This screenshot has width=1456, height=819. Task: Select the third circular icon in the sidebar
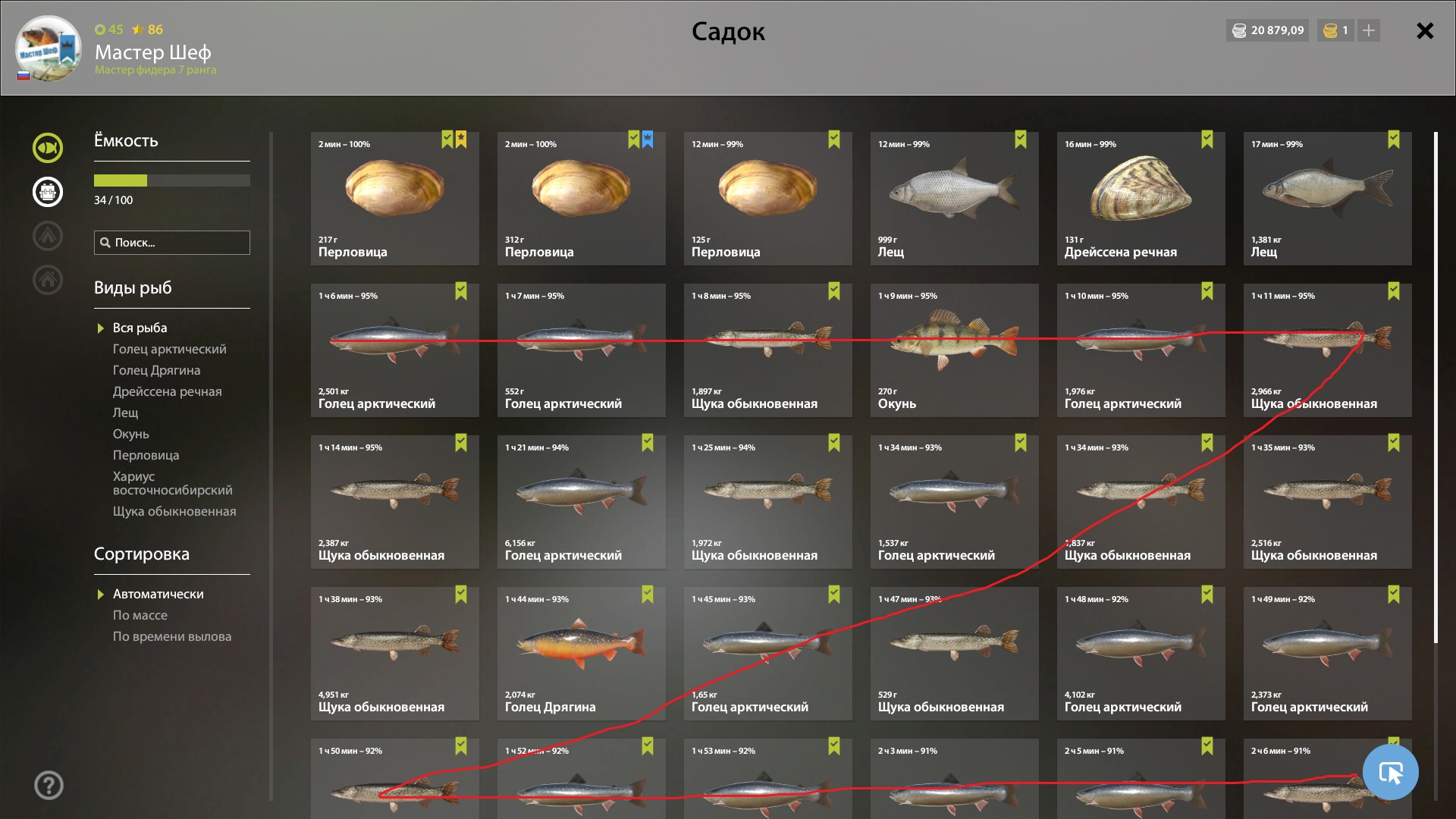47,236
